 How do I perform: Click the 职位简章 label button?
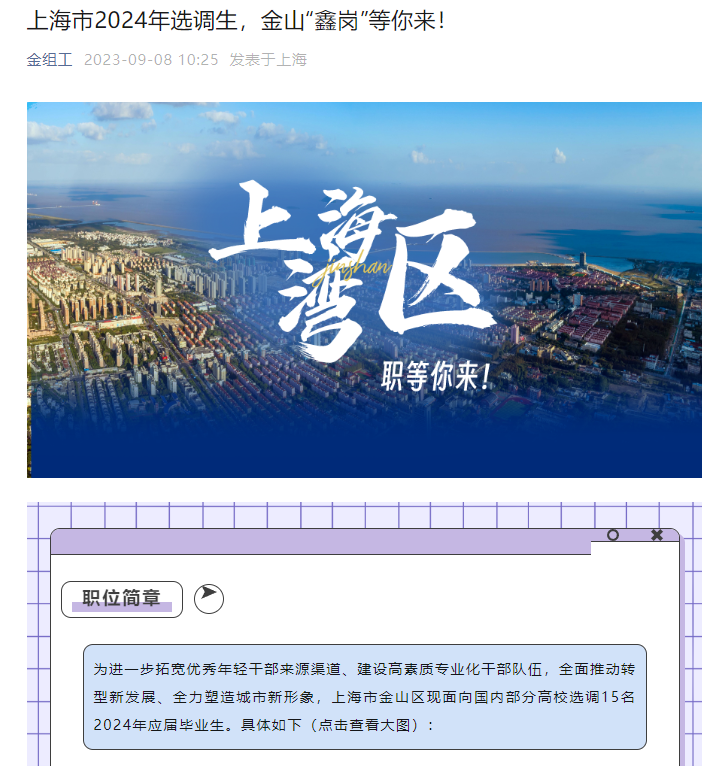[122, 599]
